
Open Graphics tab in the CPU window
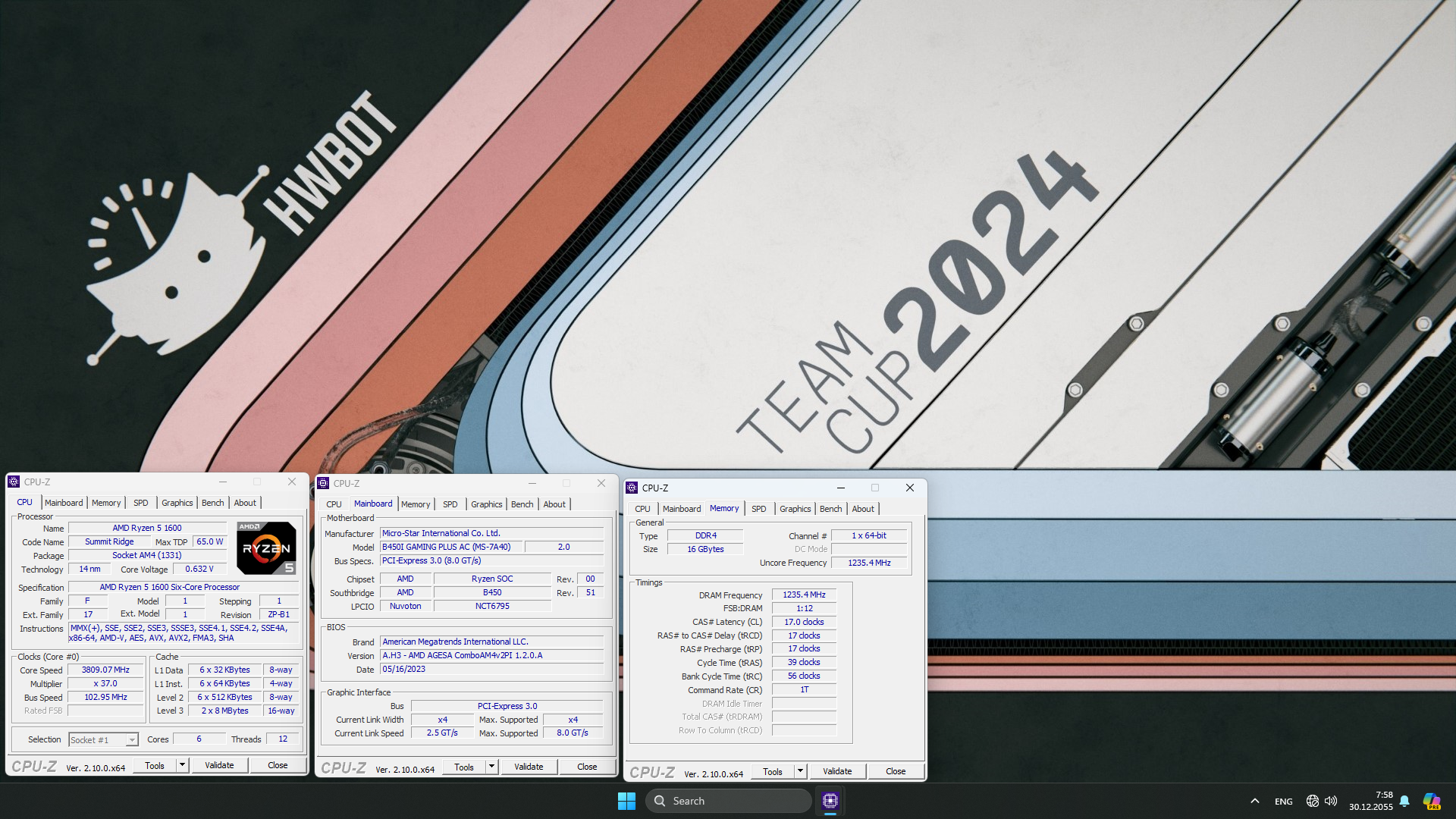click(177, 503)
